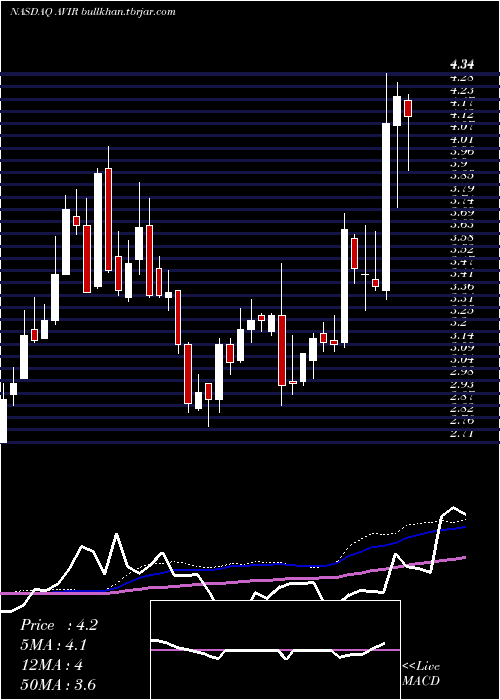Viewport: 500px width, 700px height.
Task: Click the tall white candlestick reaching 4.34 high
Action: coord(386,207)
